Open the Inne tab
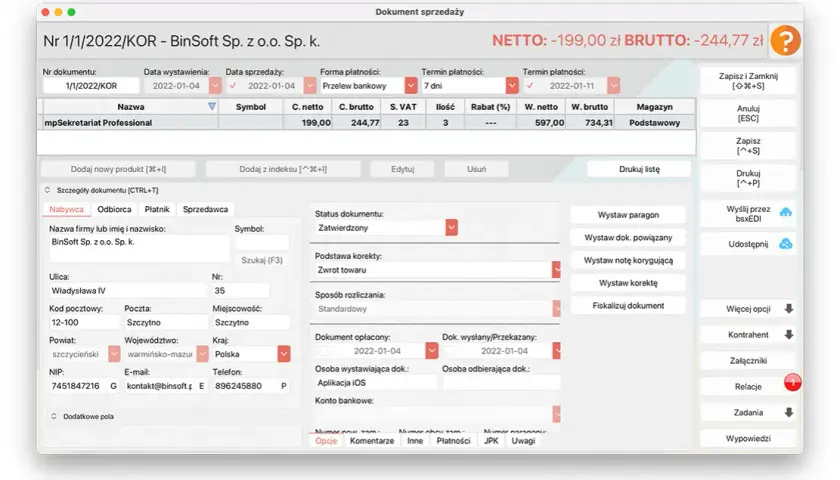The width and height of the screenshot is (840, 480). tap(415, 441)
